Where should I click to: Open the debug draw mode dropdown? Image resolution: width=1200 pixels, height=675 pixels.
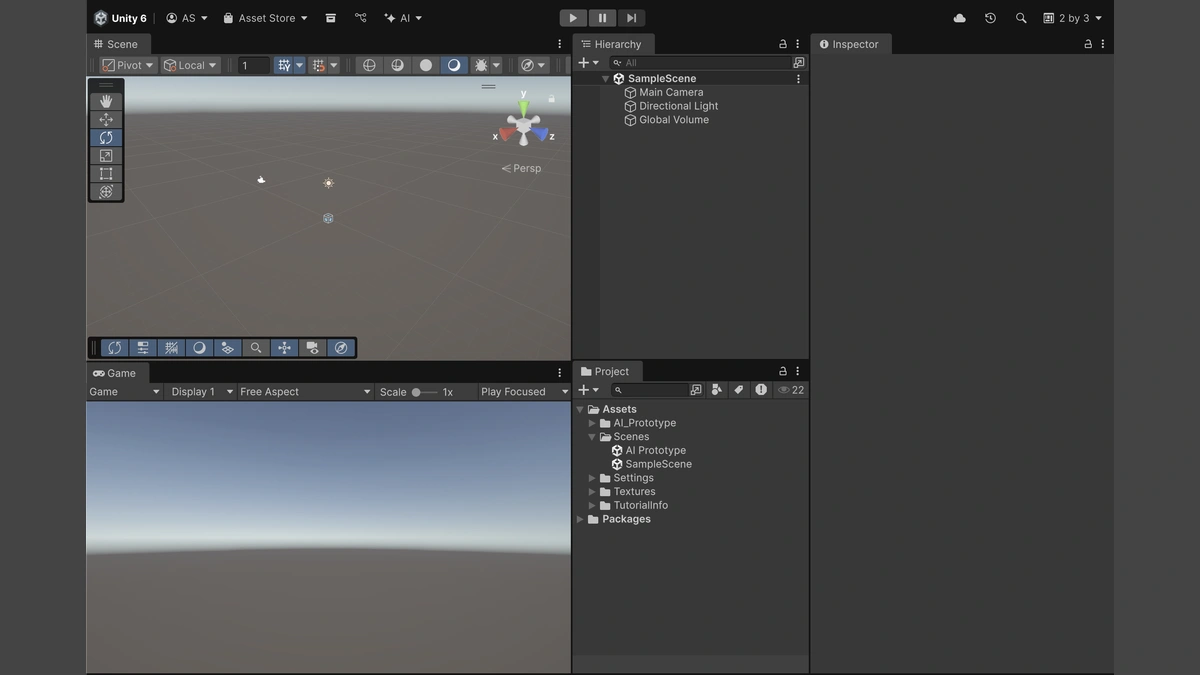tap(496, 65)
